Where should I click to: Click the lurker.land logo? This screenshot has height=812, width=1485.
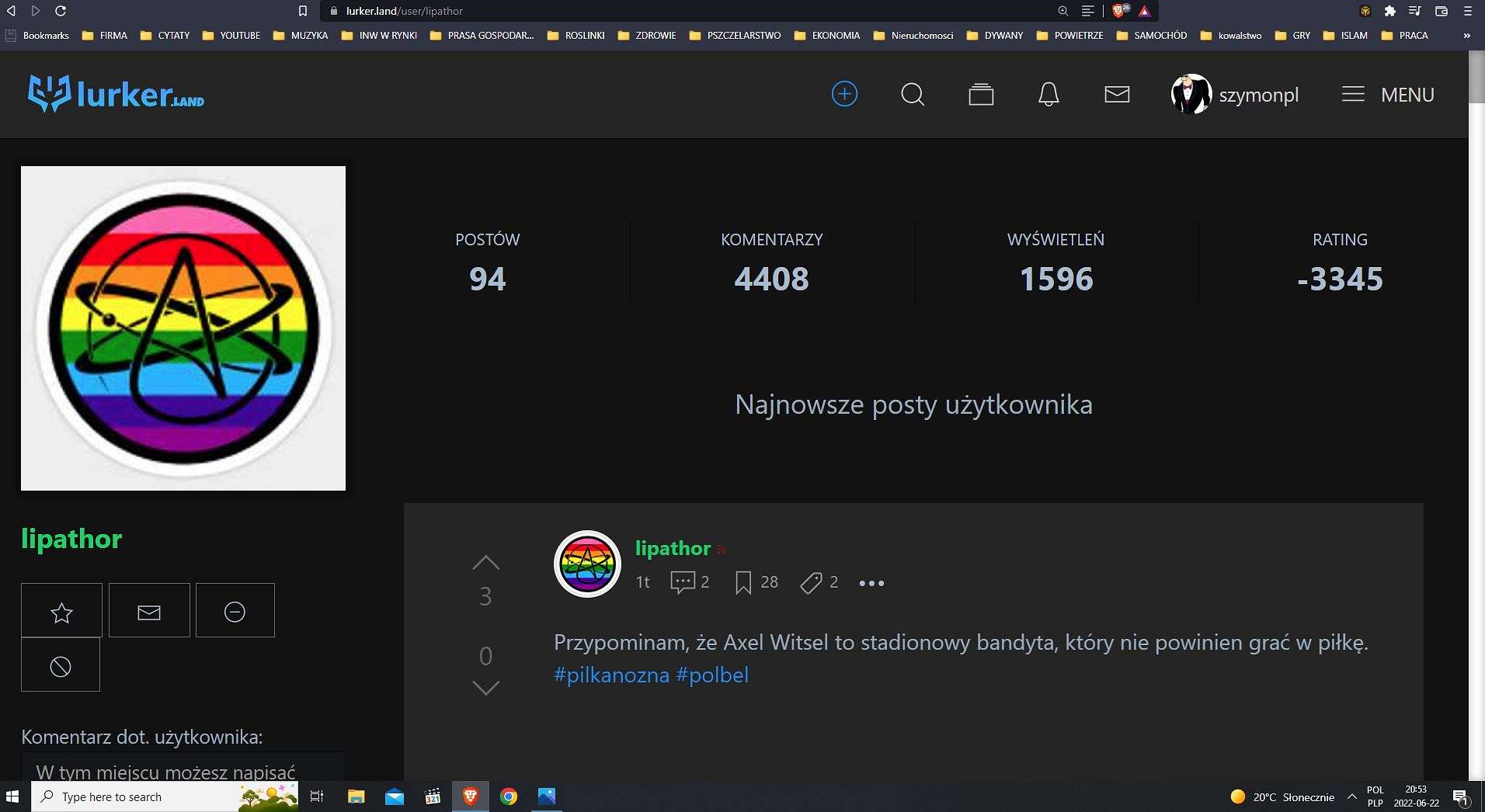(117, 94)
